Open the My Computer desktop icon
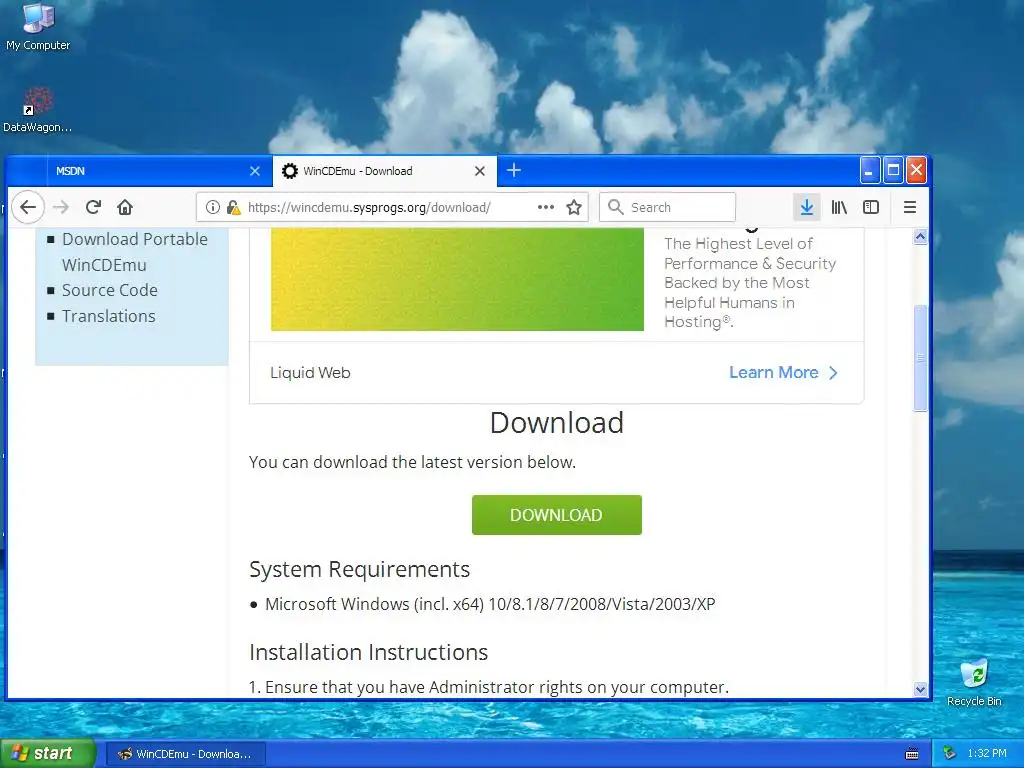The width and height of the screenshot is (1024, 768). click(x=38, y=27)
